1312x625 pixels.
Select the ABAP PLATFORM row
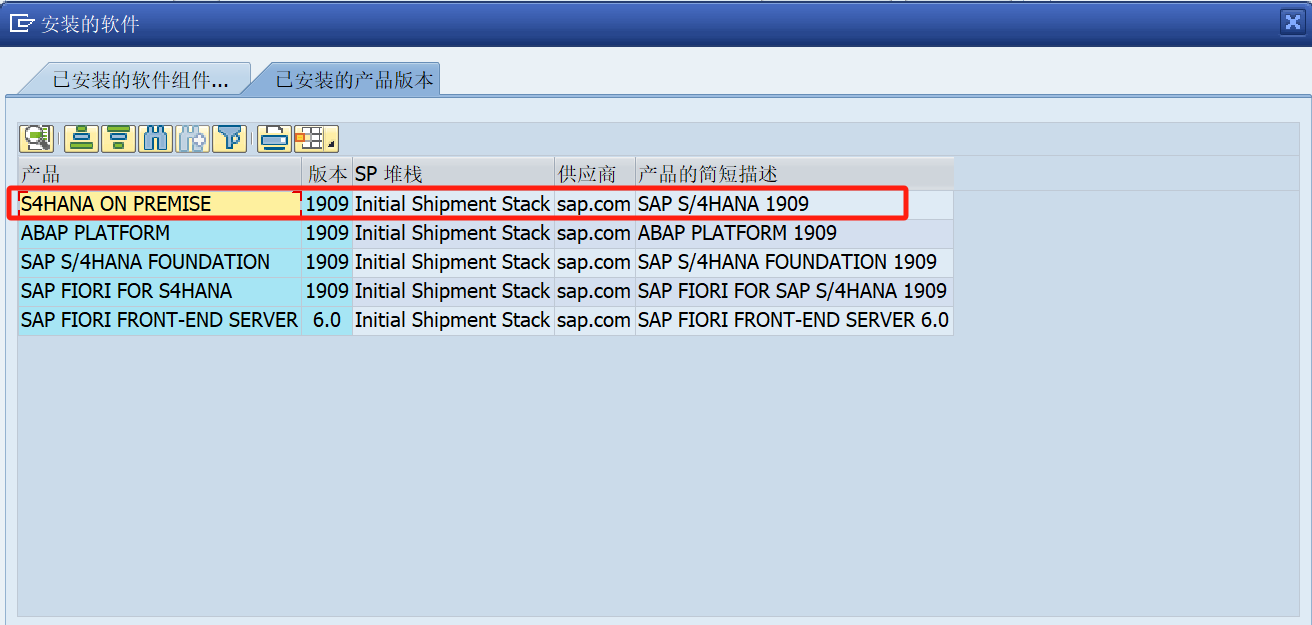coord(157,233)
